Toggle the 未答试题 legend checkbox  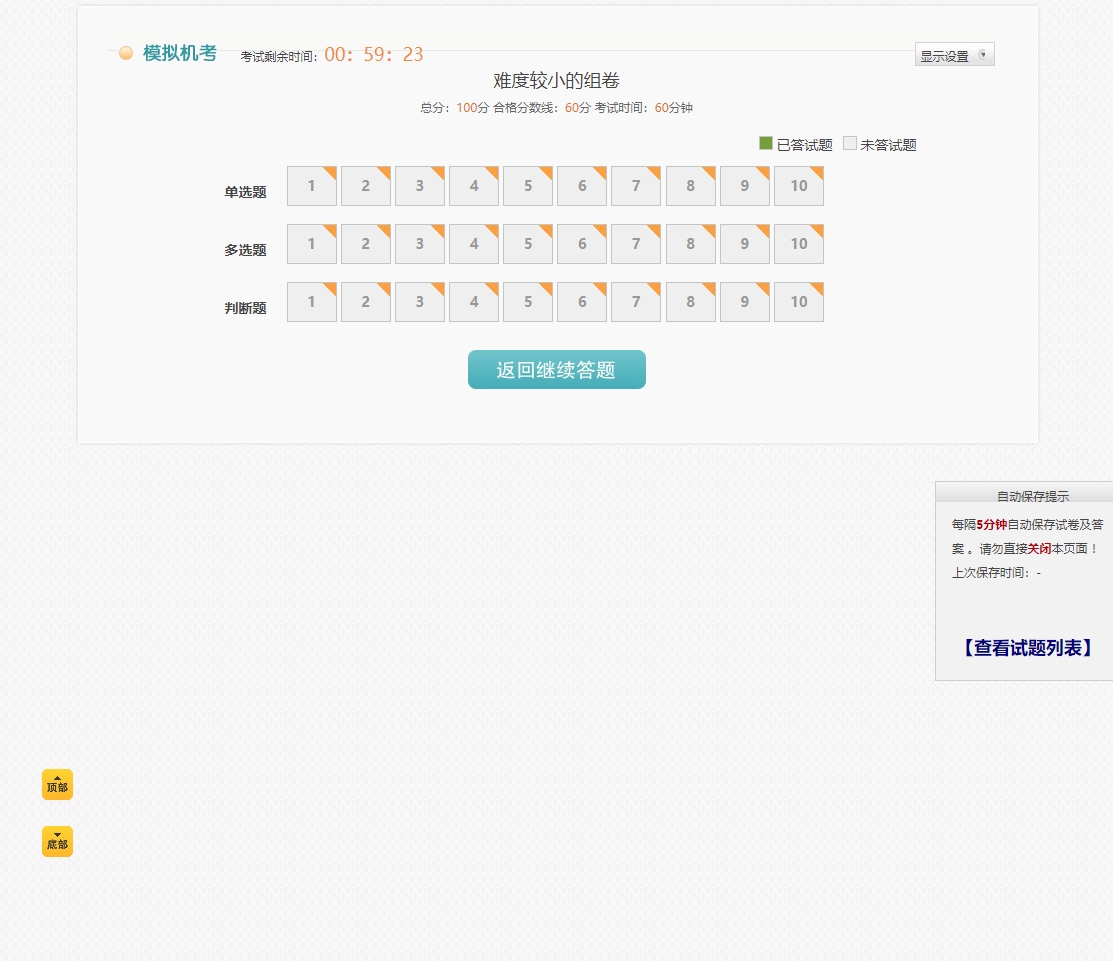click(849, 143)
